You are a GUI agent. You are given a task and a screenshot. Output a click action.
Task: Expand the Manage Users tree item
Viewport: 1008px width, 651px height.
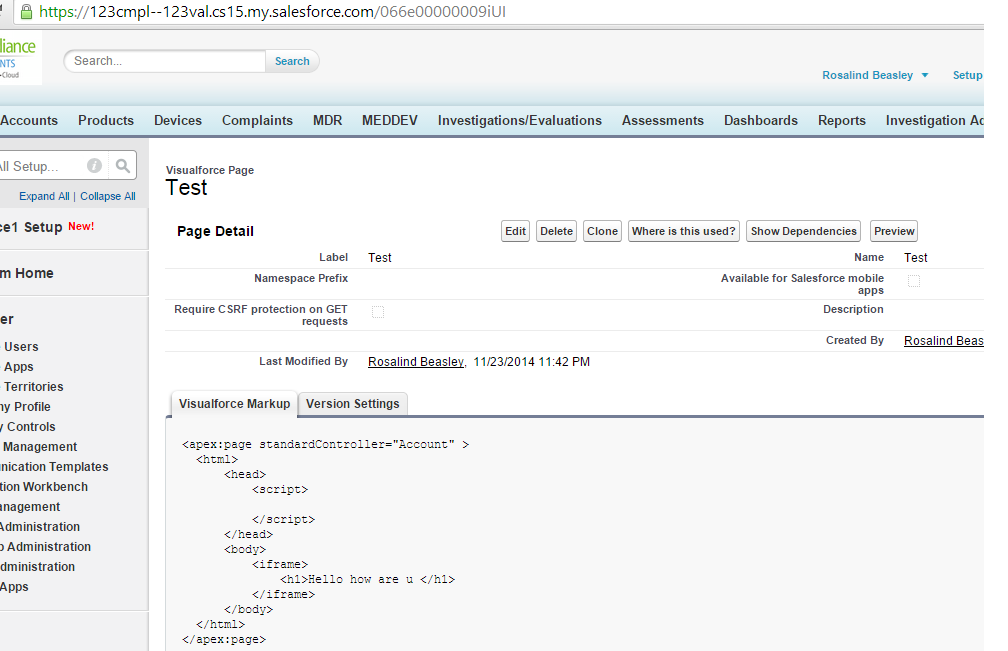[x=20, y=347]
